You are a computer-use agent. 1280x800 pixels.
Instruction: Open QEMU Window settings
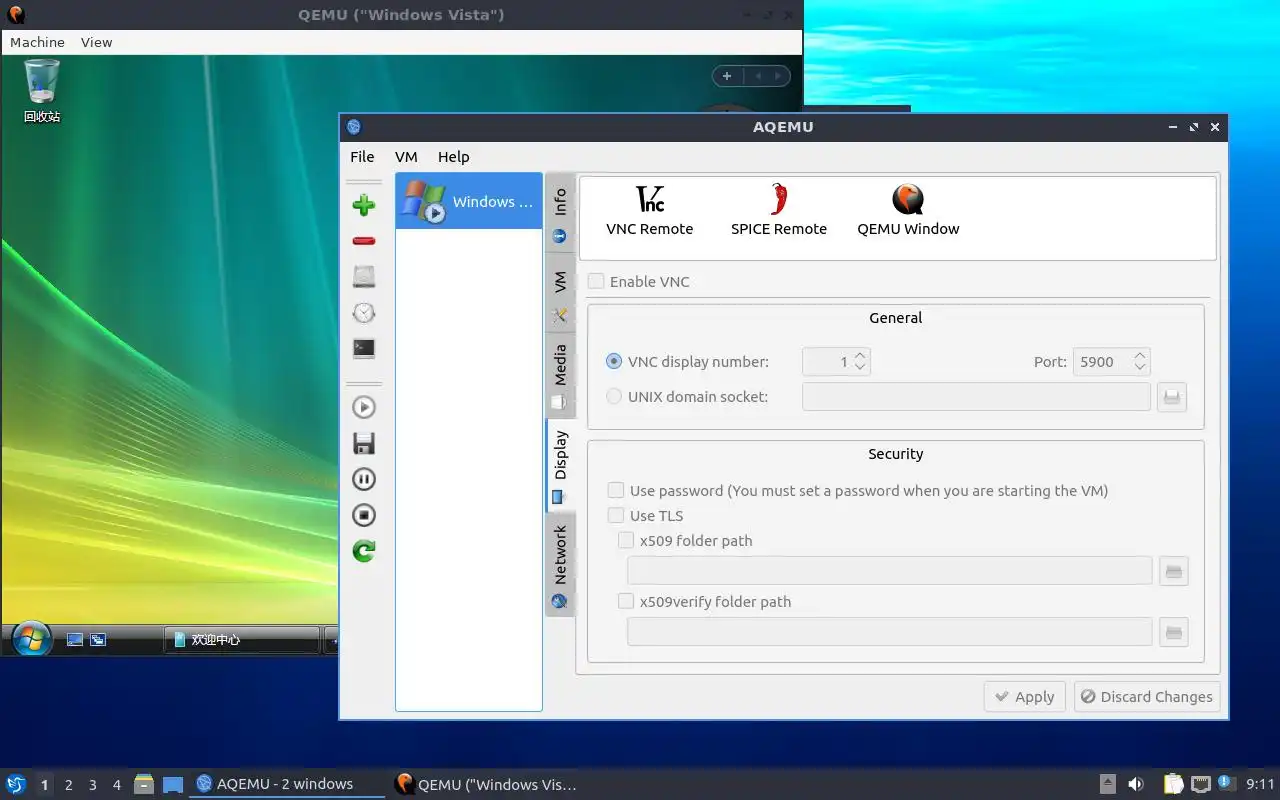pos(908,211)
